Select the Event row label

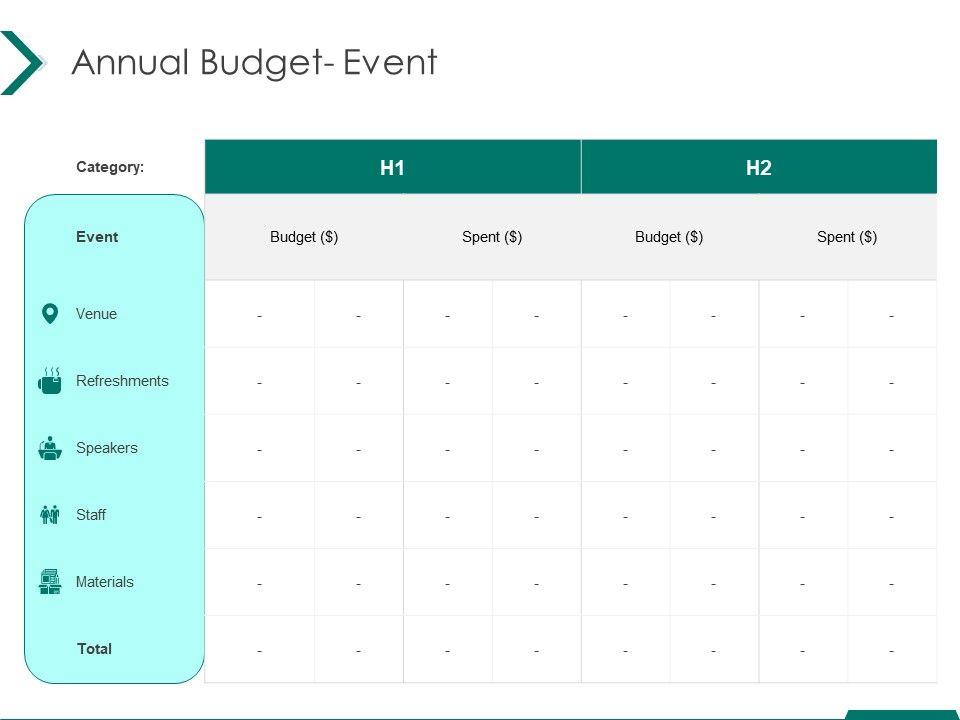97,237
